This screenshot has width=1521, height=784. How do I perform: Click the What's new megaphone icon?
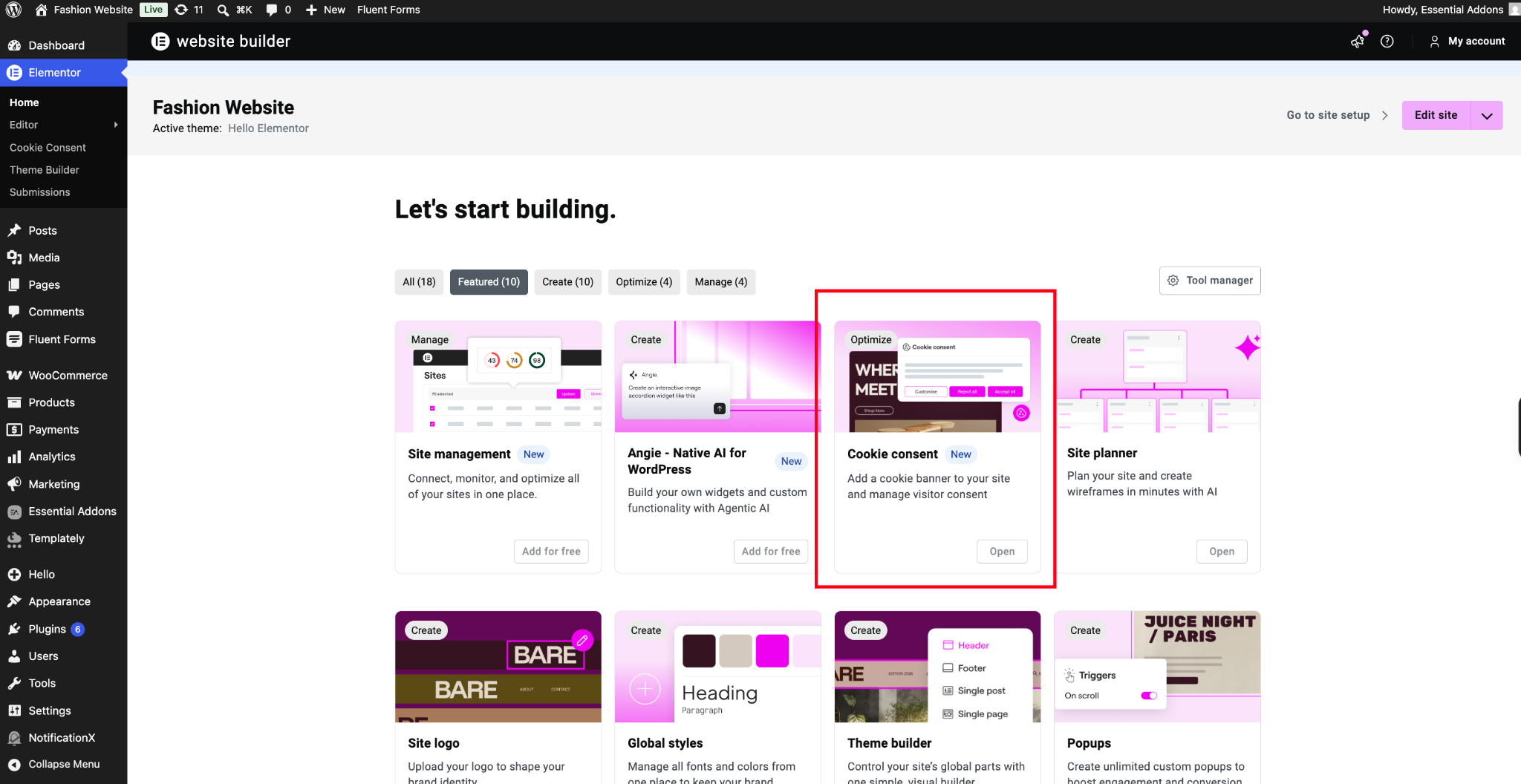(1358, 42)
